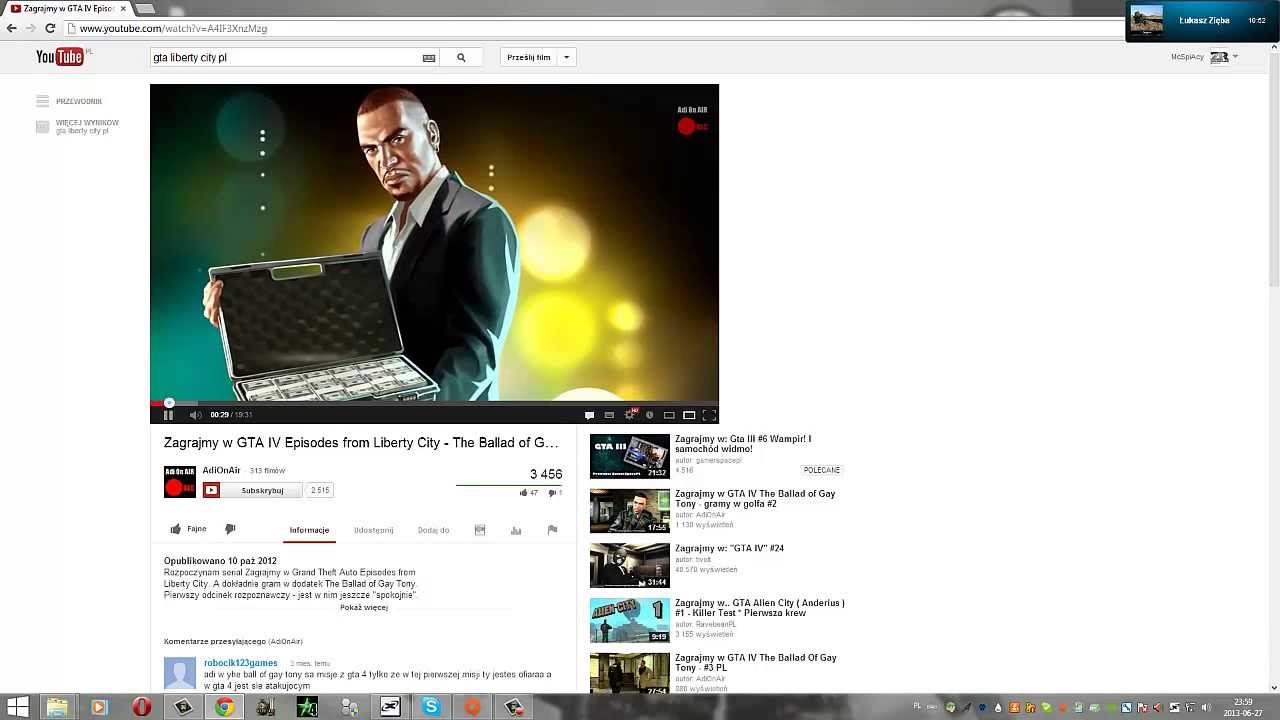Image resolution: width=1280 pixels, height=720 pixels.
Task: Open the video statistics bar-chart icon
Action: click(x=516, y=530)
